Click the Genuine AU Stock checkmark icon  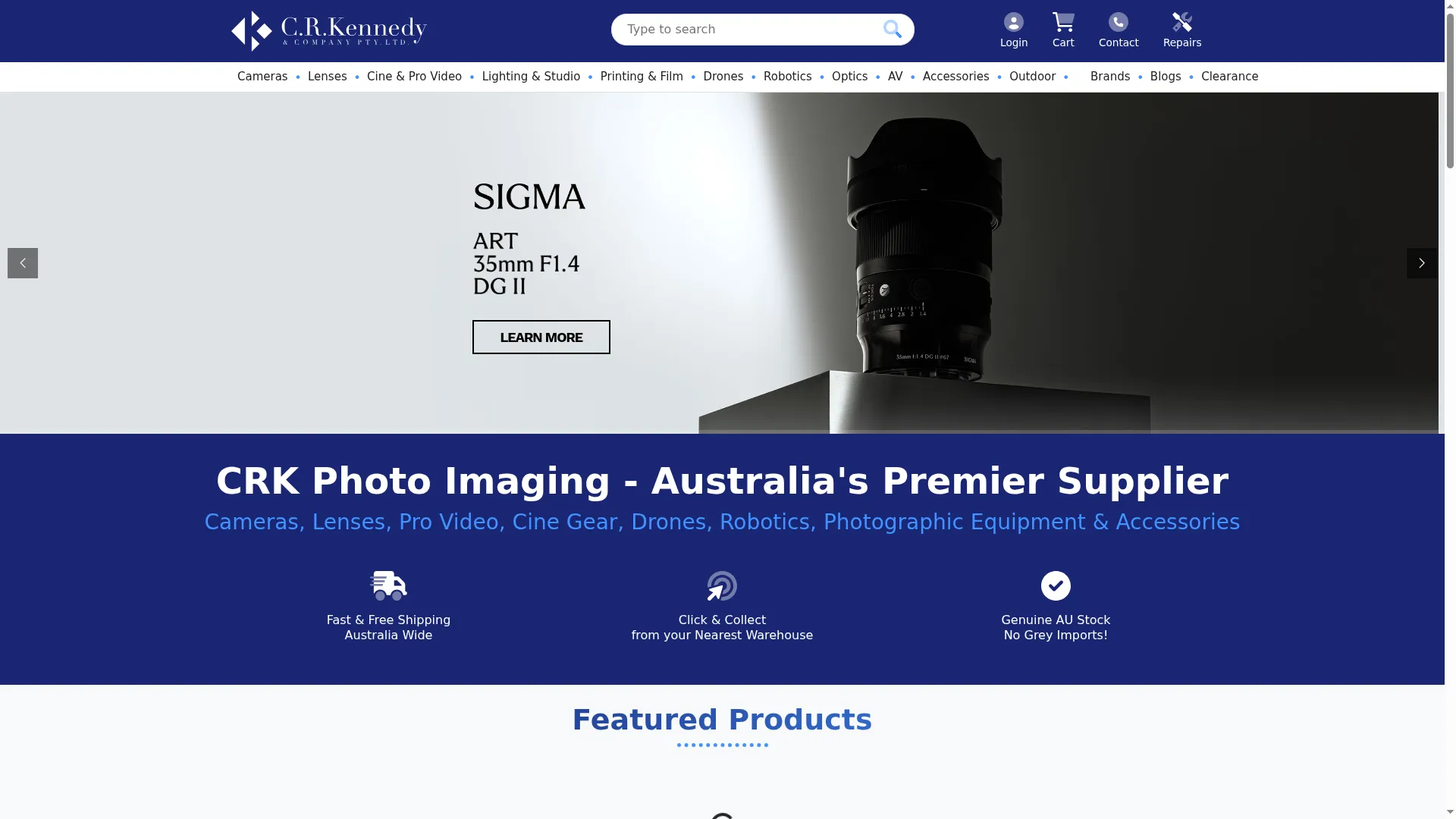[x=1056, y=585]
